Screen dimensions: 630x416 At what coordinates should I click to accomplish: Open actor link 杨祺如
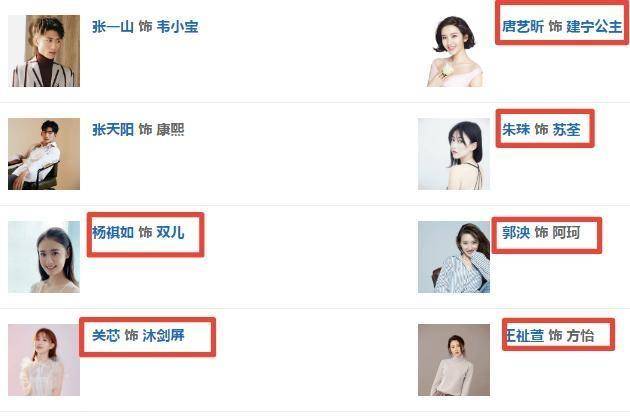click(112, 233)
